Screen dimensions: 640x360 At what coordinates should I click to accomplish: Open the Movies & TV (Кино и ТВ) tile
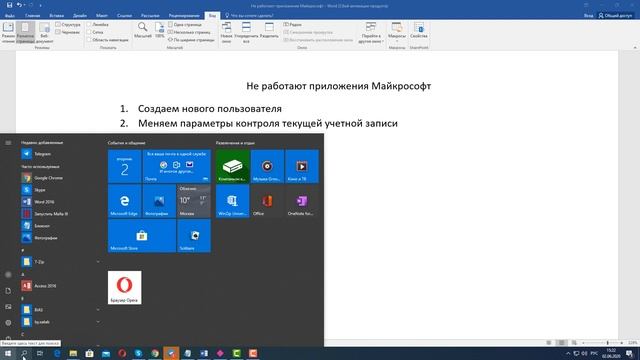click(x=302, y=166)
